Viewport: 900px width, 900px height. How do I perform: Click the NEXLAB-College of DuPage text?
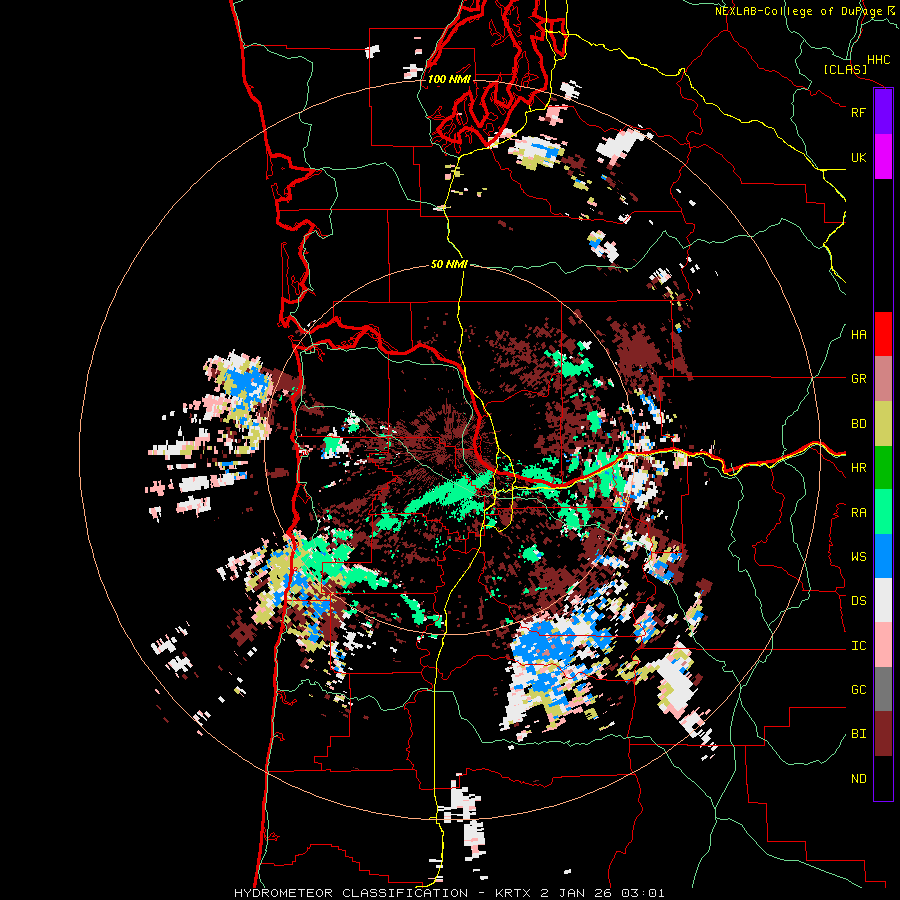[798, 11]
